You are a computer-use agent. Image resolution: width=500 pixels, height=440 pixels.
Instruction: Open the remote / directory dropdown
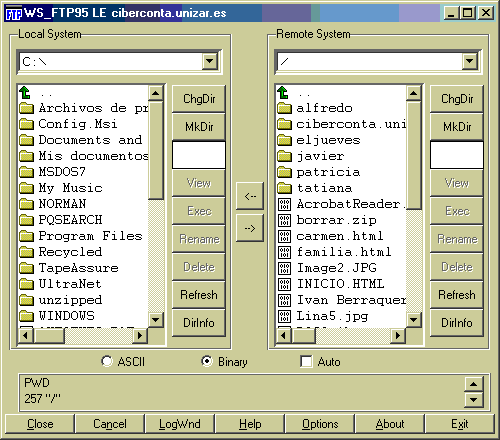(x=470, y=61)
